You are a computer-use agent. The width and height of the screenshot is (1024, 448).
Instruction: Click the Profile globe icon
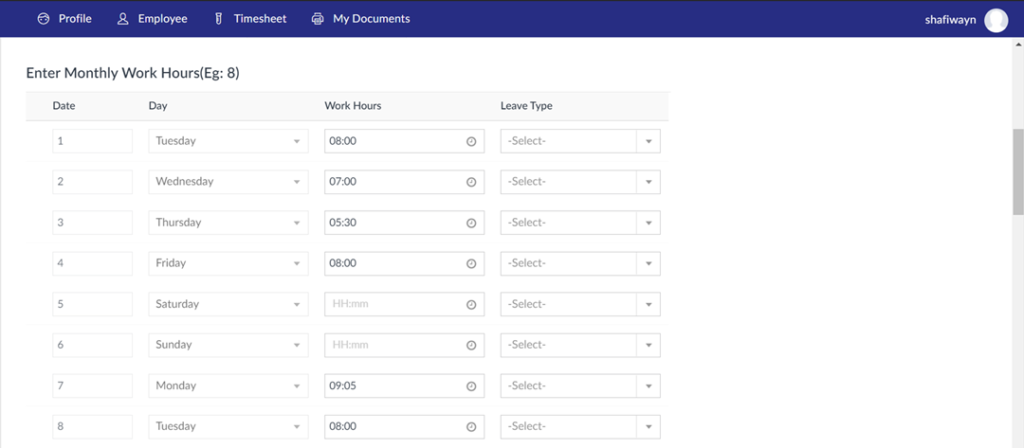point(43,19)
